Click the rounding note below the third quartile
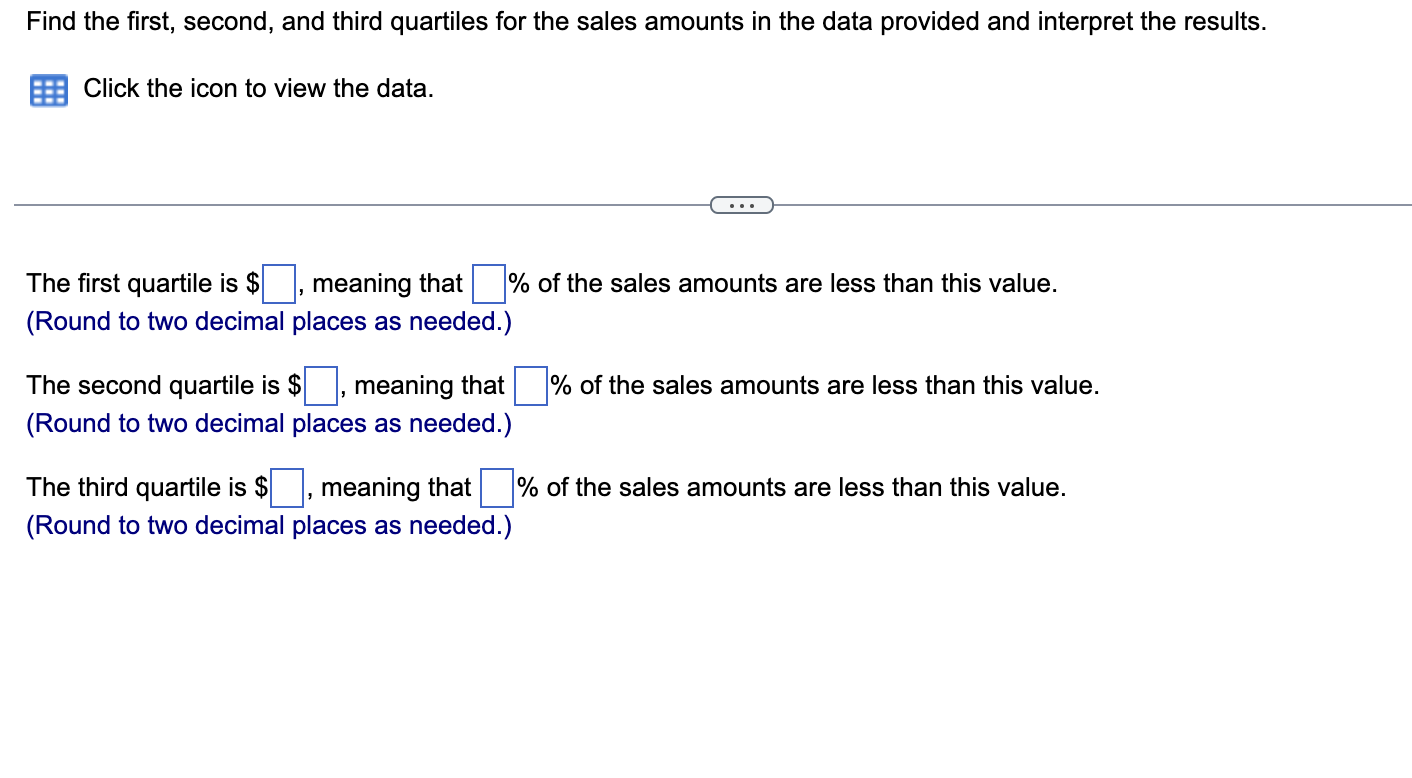 268,525
